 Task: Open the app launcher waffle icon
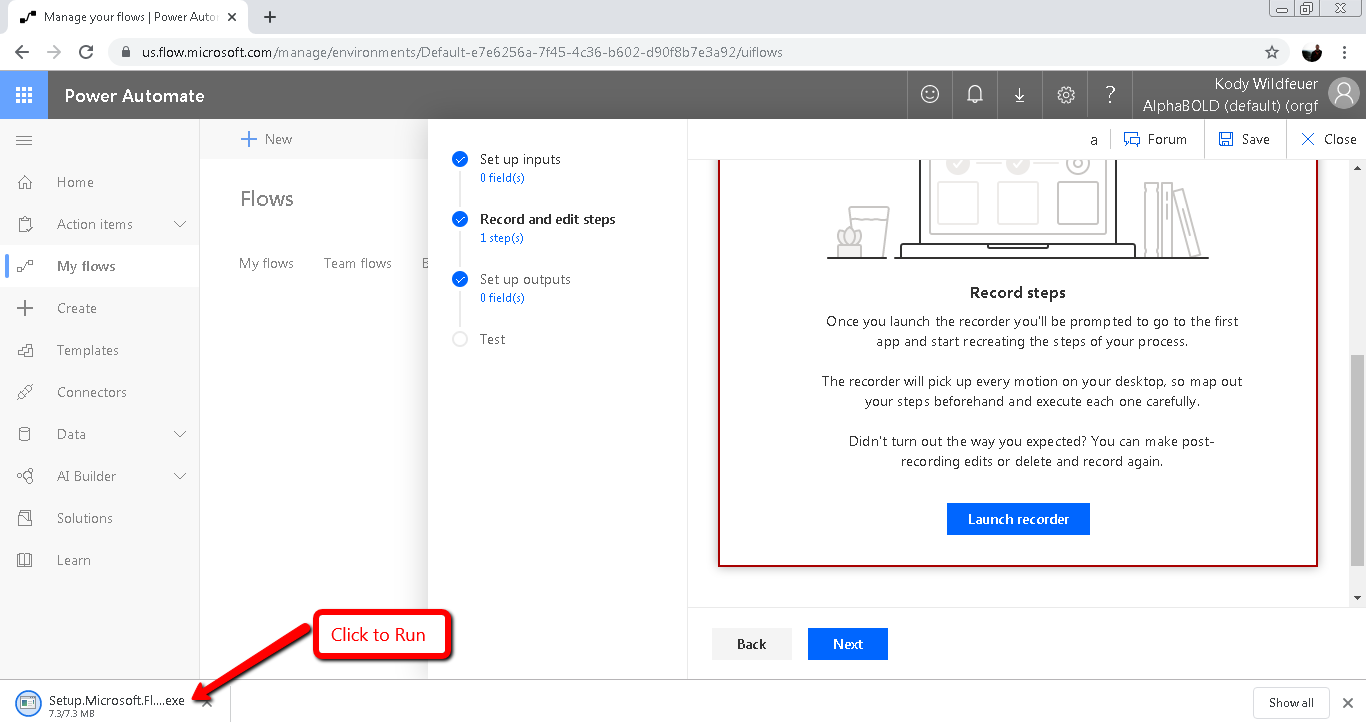(x=24, y=95)
